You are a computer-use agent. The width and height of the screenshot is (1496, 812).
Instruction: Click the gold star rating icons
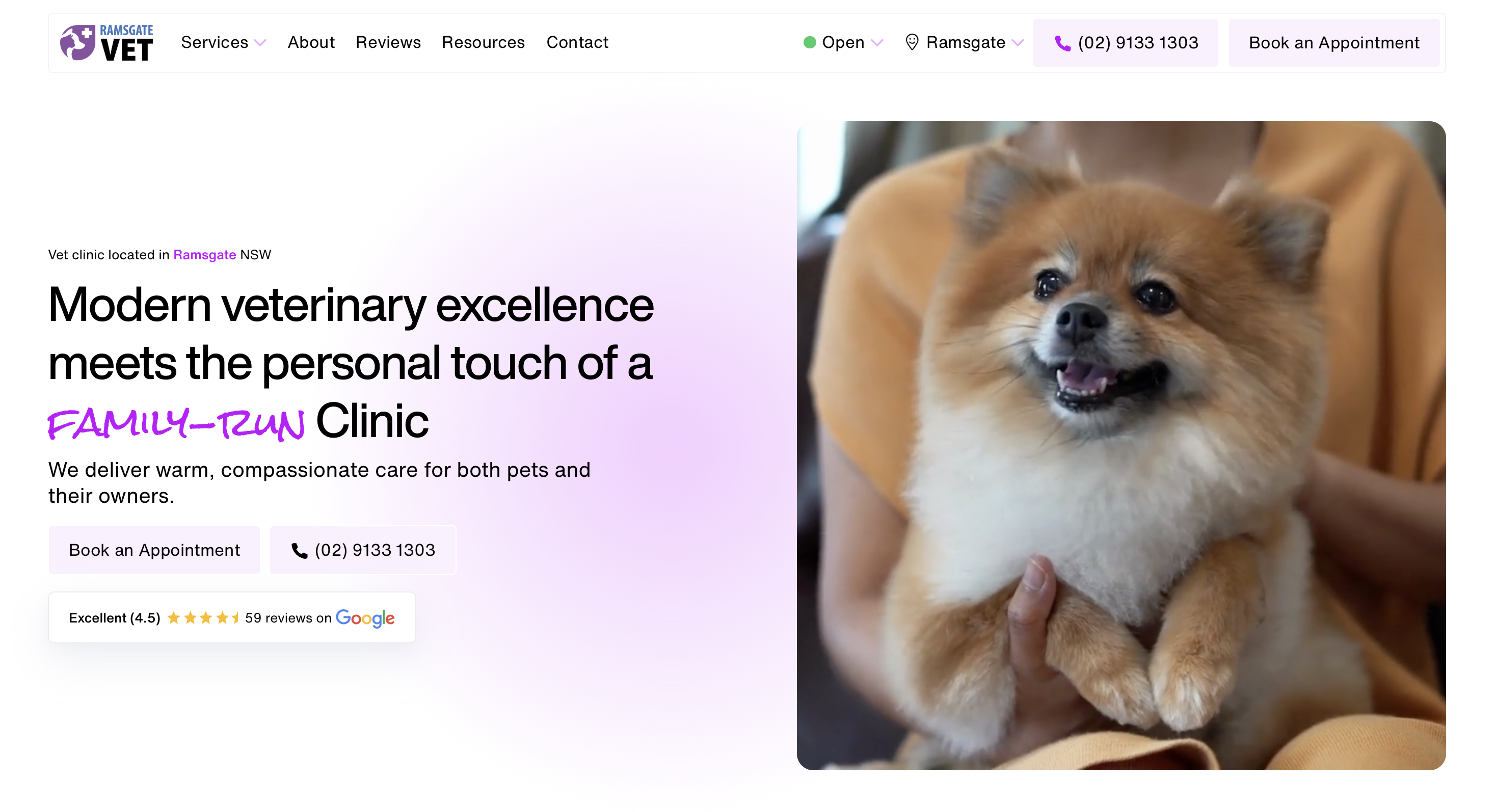(203, 617)
